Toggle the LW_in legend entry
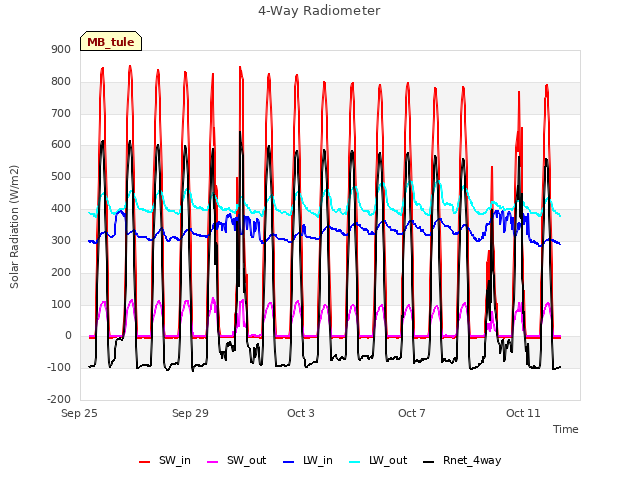This screenshot has width=640, height=480. pyautogui.click(x=308, y=460)
